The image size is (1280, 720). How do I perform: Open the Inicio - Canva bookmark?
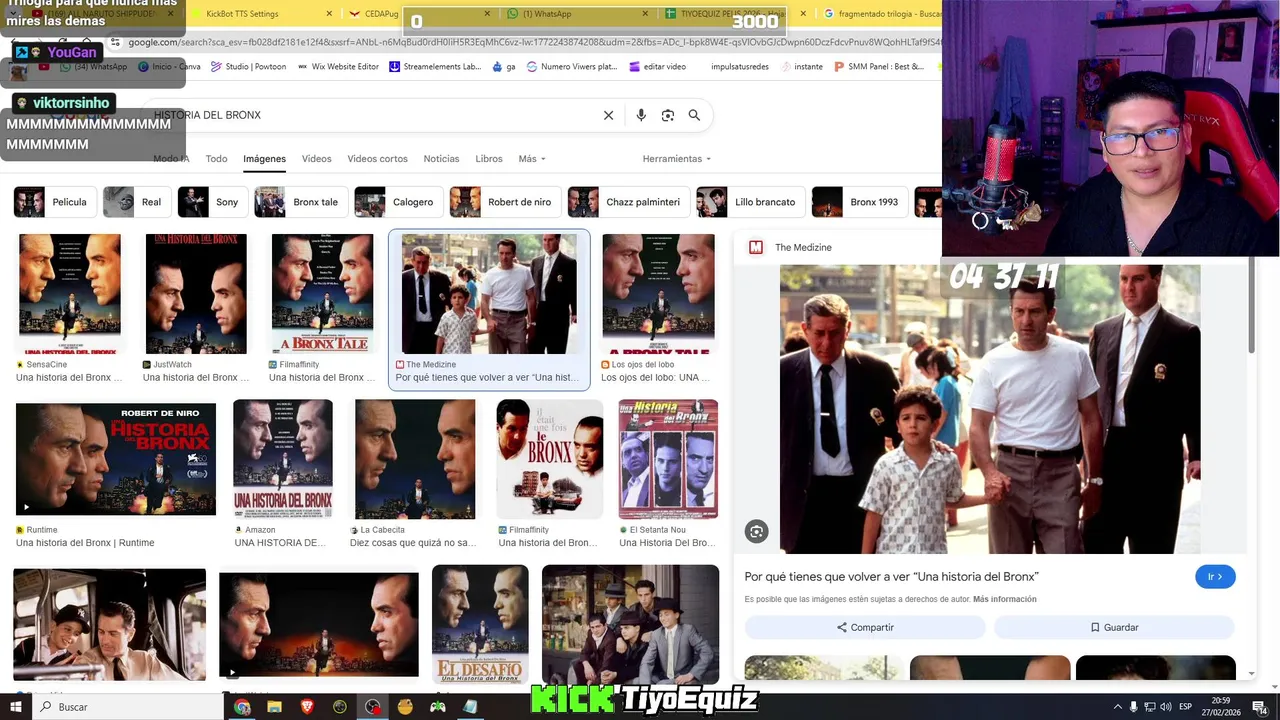point(169,67)
